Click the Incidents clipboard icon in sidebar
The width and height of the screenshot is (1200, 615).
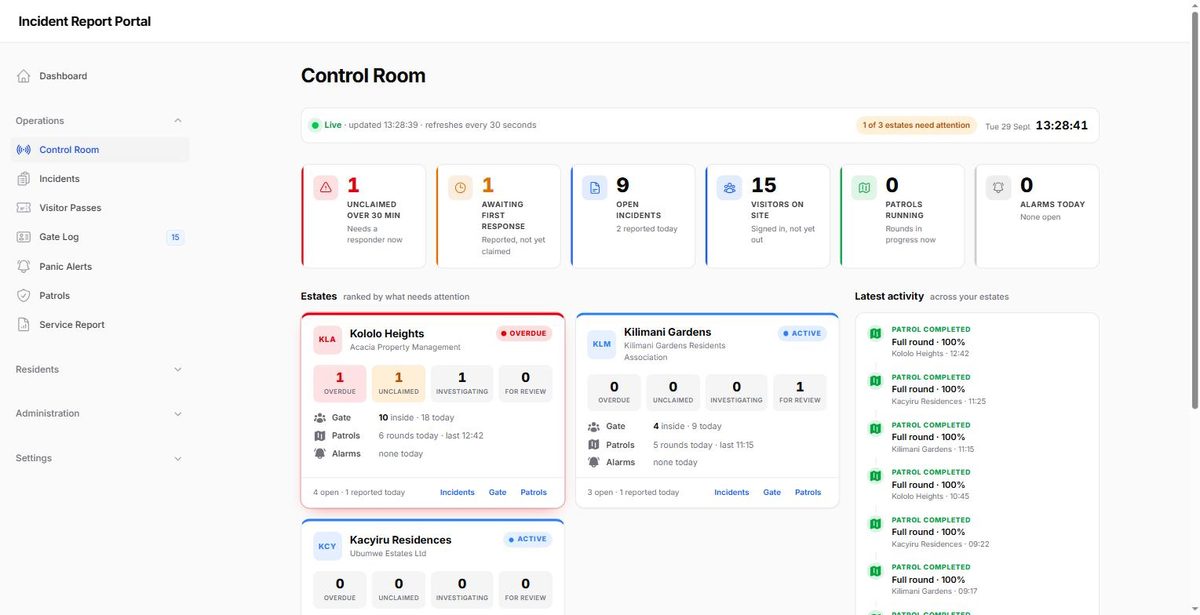pyautogui.click(x=24, y=179)
